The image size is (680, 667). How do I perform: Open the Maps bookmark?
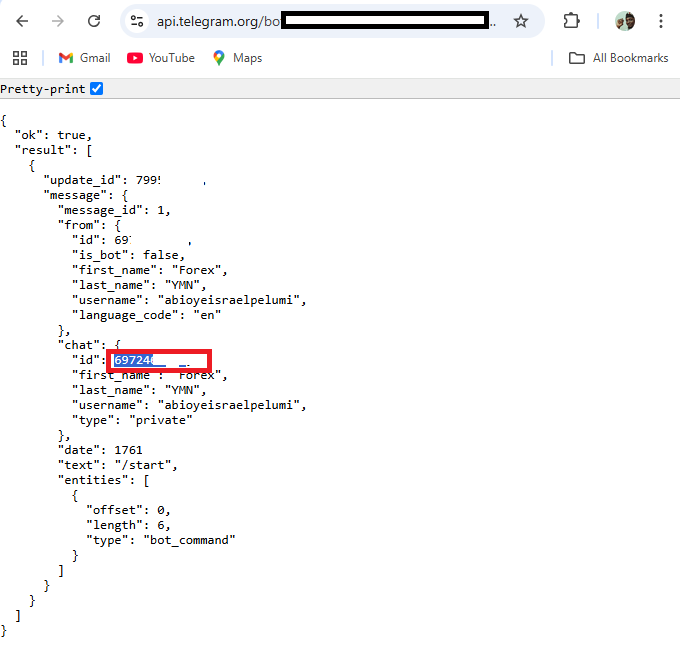237,58
